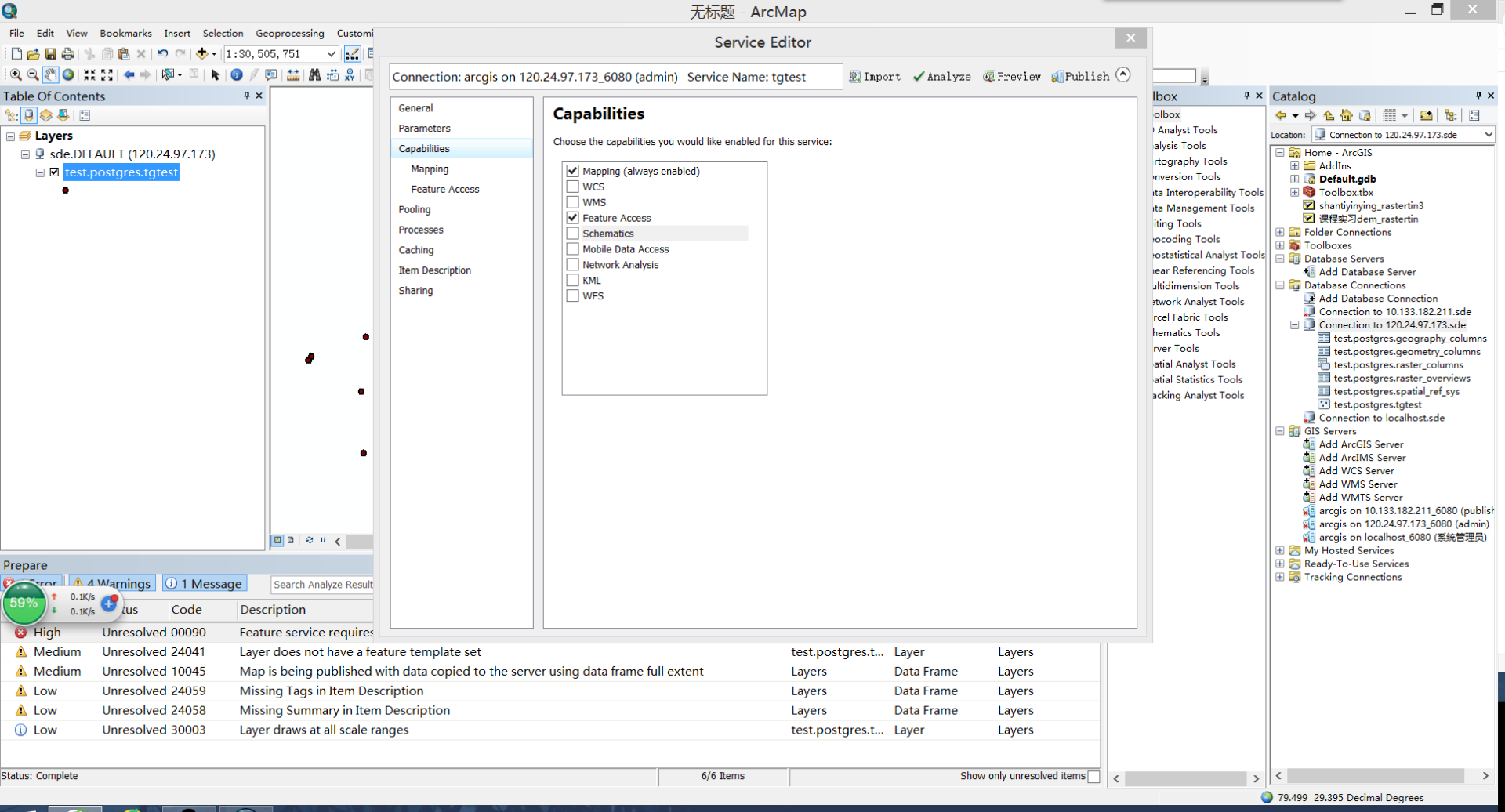The height and width of the screenshot is (812, 1505).
Task: Expand Folder Connections in Catalog
Action: pos(1280,233)
